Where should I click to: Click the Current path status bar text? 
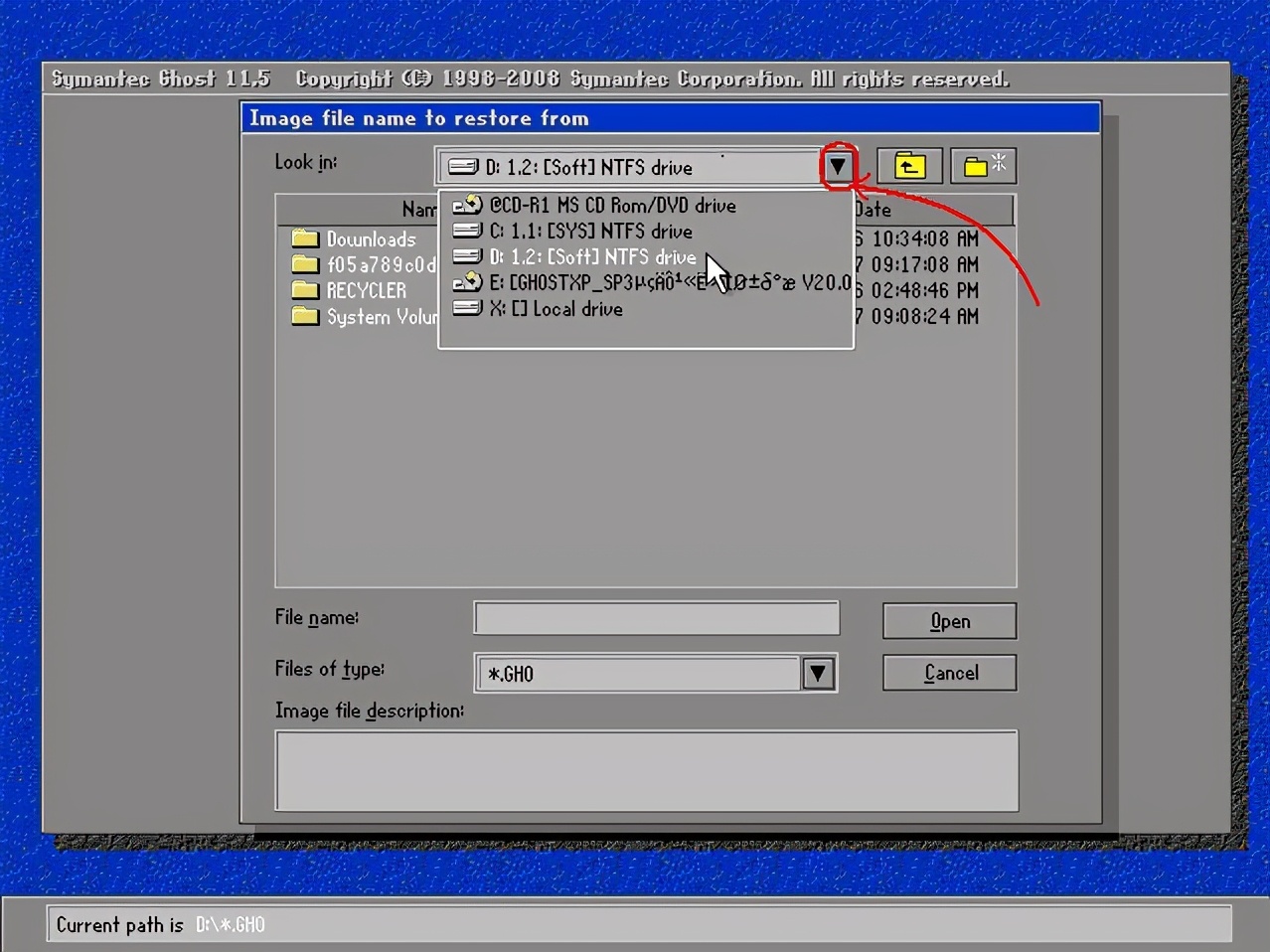point(160,925)
